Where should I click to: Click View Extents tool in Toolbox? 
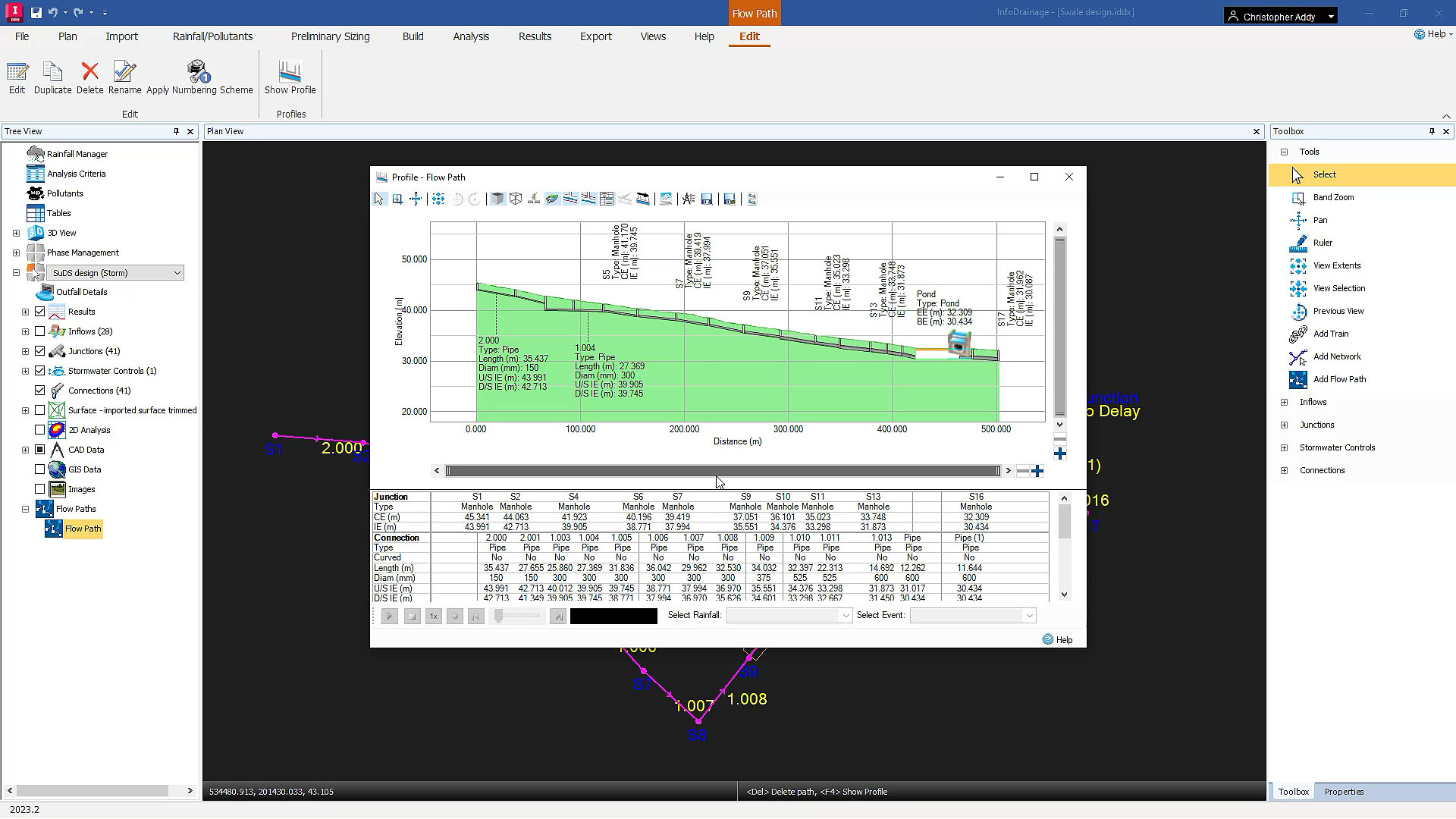tap(1336, 265)
